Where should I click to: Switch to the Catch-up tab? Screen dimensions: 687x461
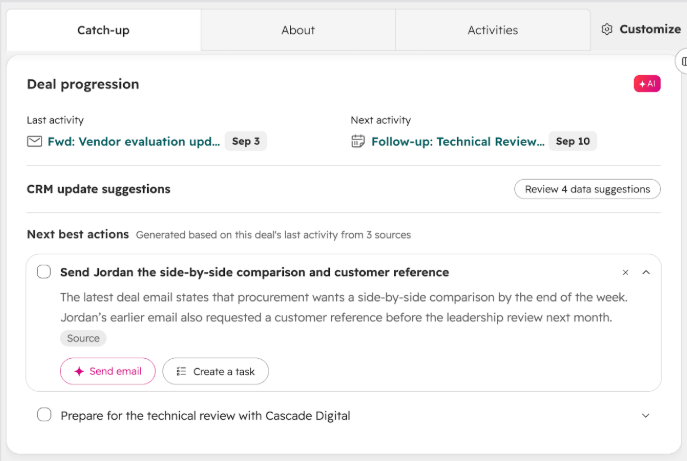(103, 30)
